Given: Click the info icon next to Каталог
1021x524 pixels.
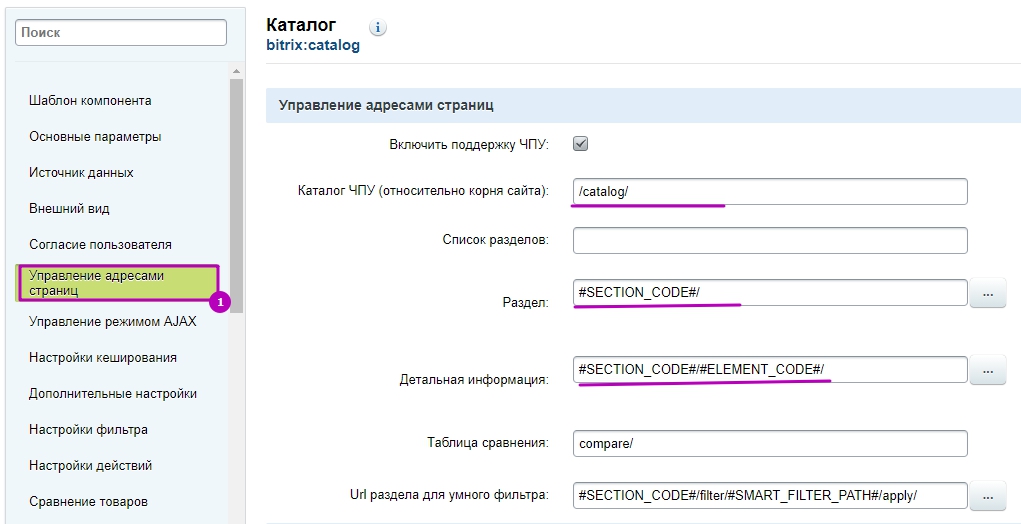Looking at the screenshot, I should [378, 27].
